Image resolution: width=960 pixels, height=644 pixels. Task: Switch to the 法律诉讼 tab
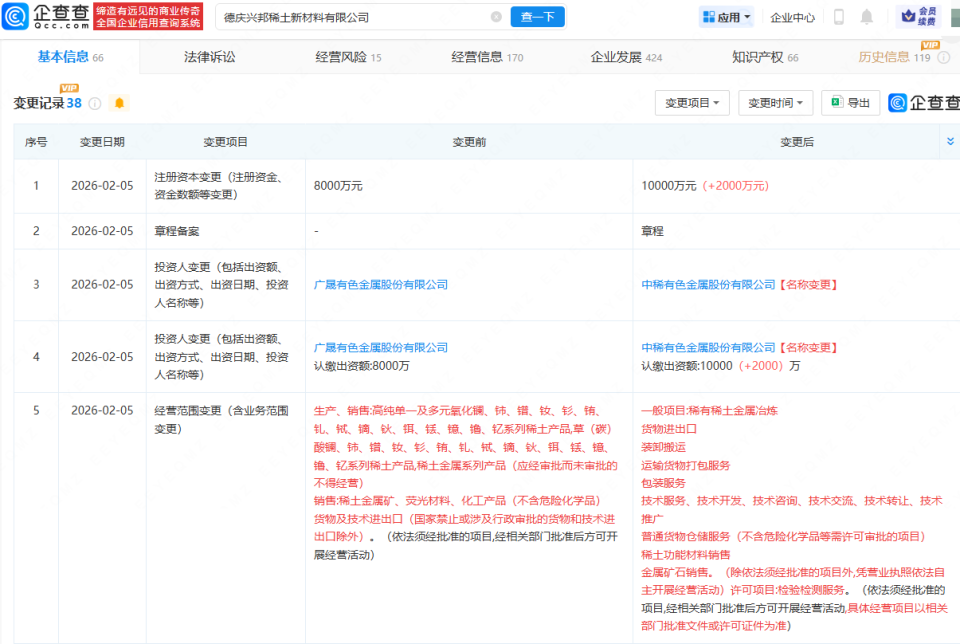point(208,58)
